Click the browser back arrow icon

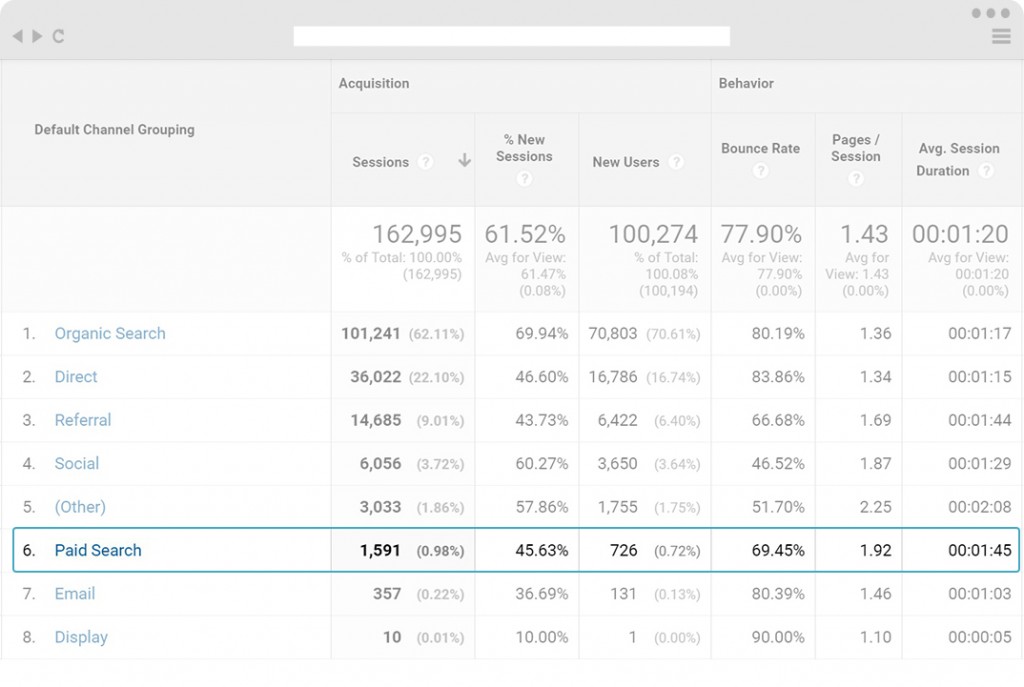coord(17,36)
